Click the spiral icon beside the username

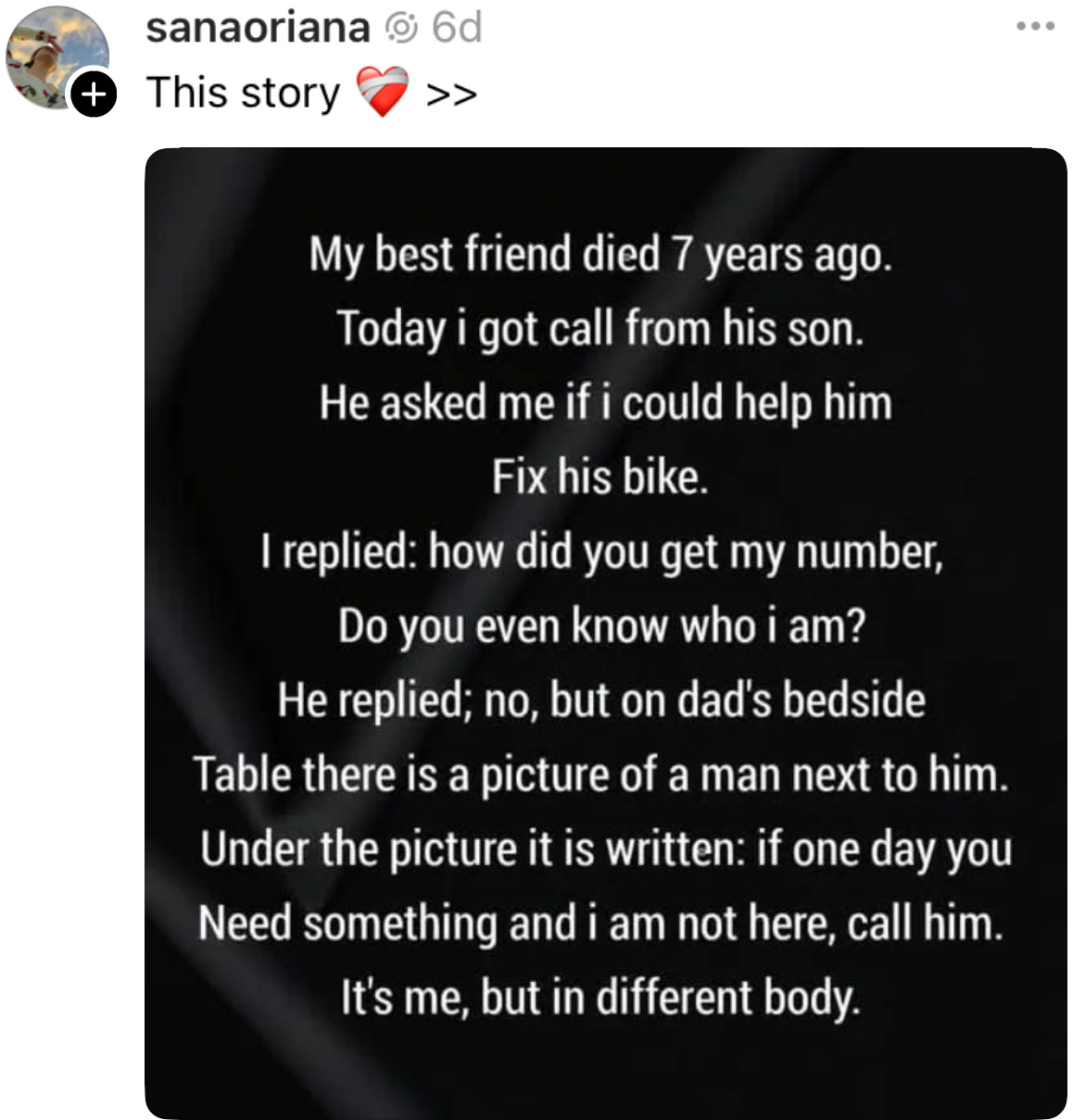coord(401,29)
